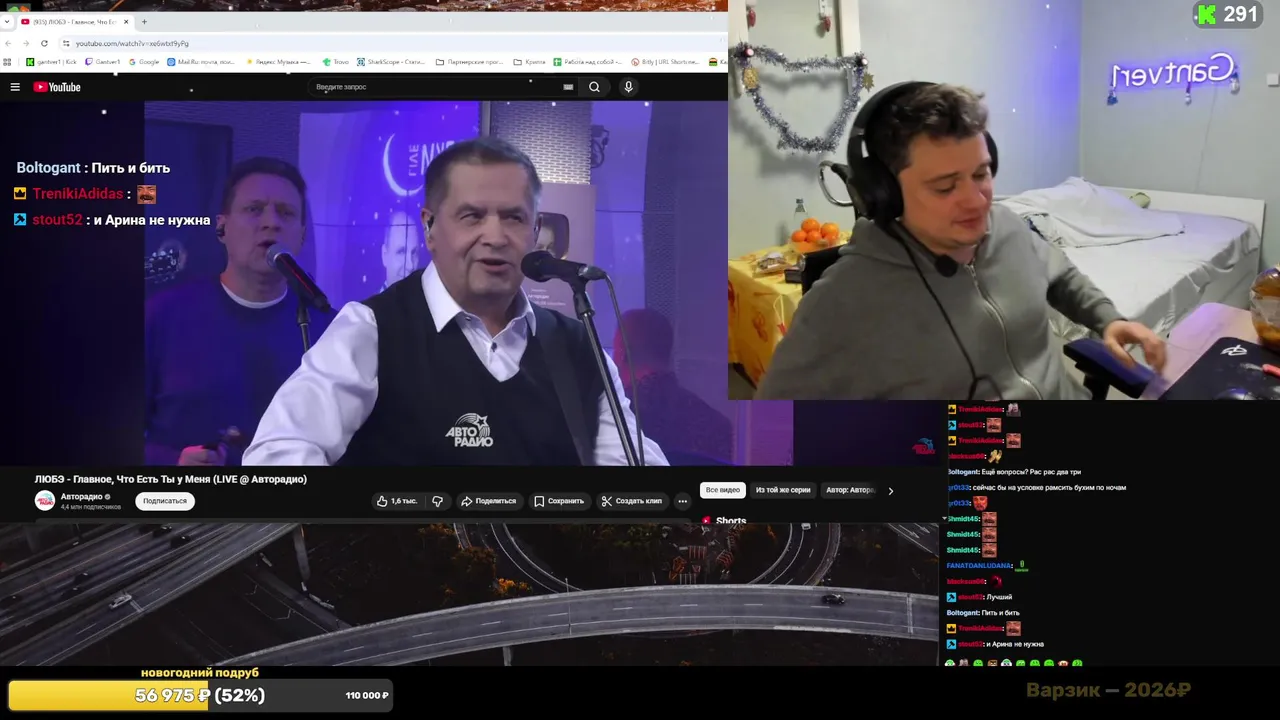The image size is (1280, 720).
Task: Open the YouTube hamburger guide menu
Action: (15, 87)
